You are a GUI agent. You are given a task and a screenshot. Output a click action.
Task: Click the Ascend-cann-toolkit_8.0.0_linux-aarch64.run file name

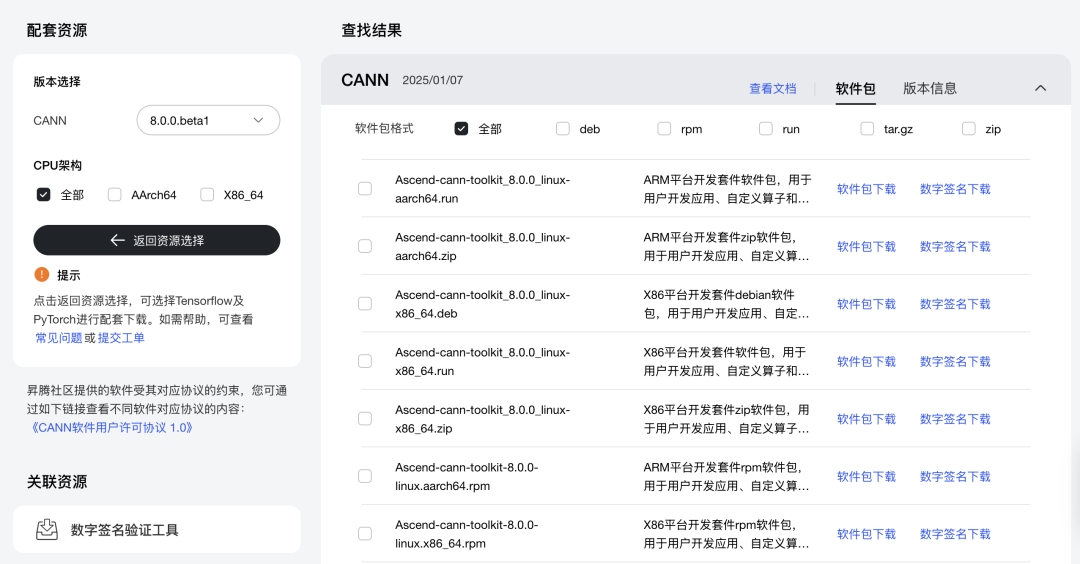482,189
